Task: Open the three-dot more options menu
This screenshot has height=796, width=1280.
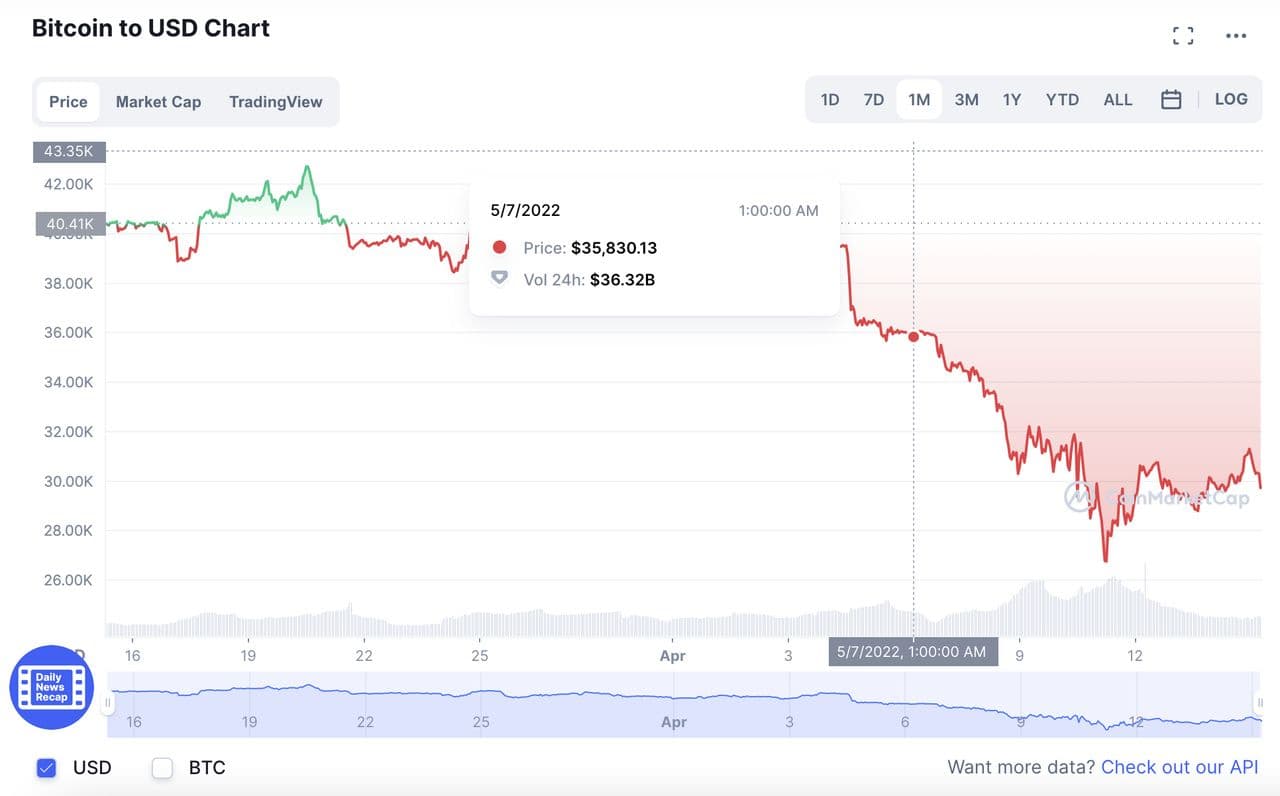Action: [1236, 36]
